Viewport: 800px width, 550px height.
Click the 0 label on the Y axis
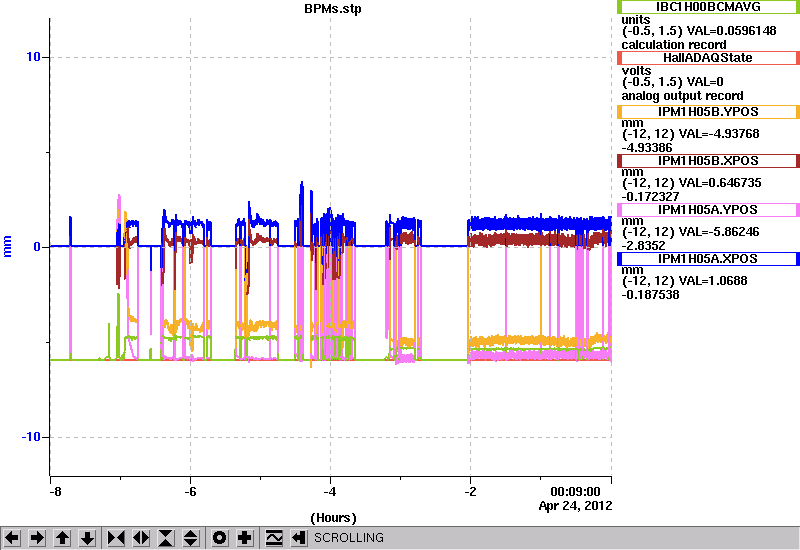point(37,247)
